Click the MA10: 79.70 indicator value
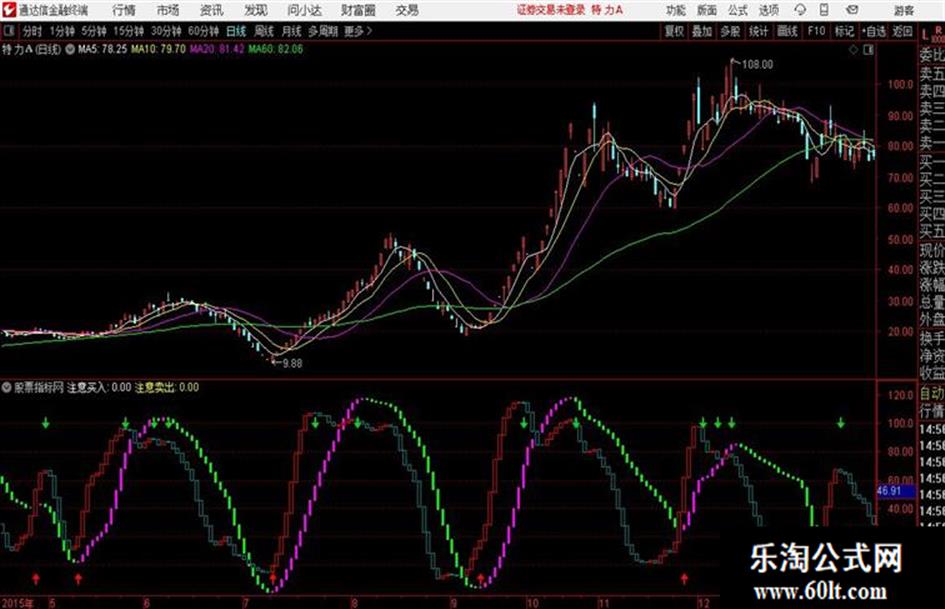Image resolution: width=945 pixels, height=609 pixels. pos(159,49)
